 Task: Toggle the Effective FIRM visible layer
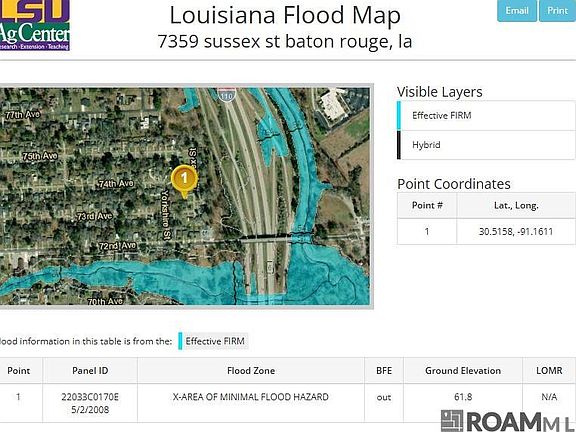(x=486, y=116)
